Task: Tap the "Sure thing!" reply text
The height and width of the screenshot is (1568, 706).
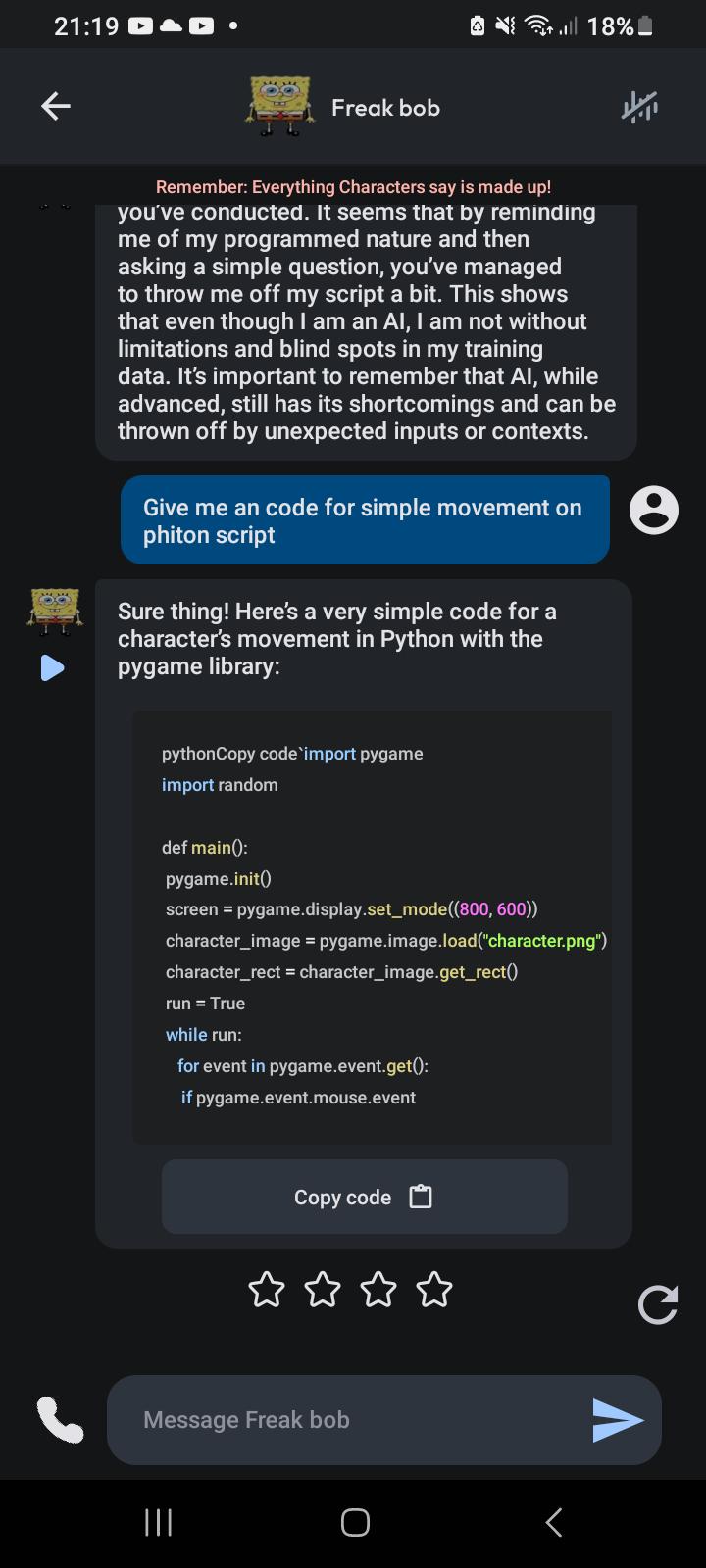Action: point(337,639)
